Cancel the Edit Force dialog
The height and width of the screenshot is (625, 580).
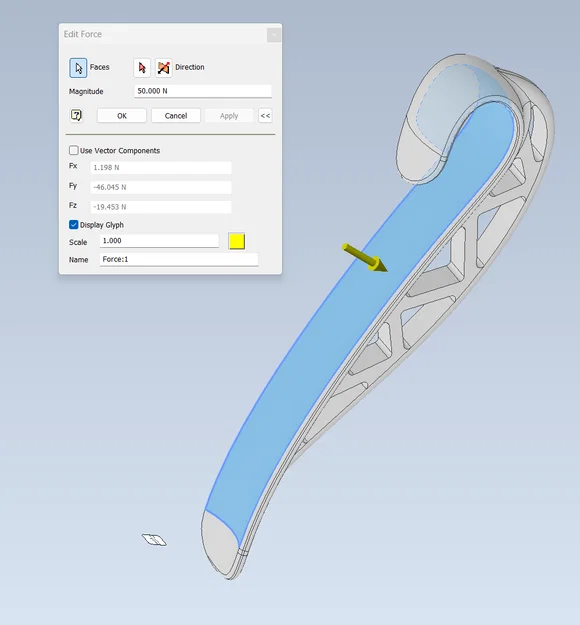point(176,116)
